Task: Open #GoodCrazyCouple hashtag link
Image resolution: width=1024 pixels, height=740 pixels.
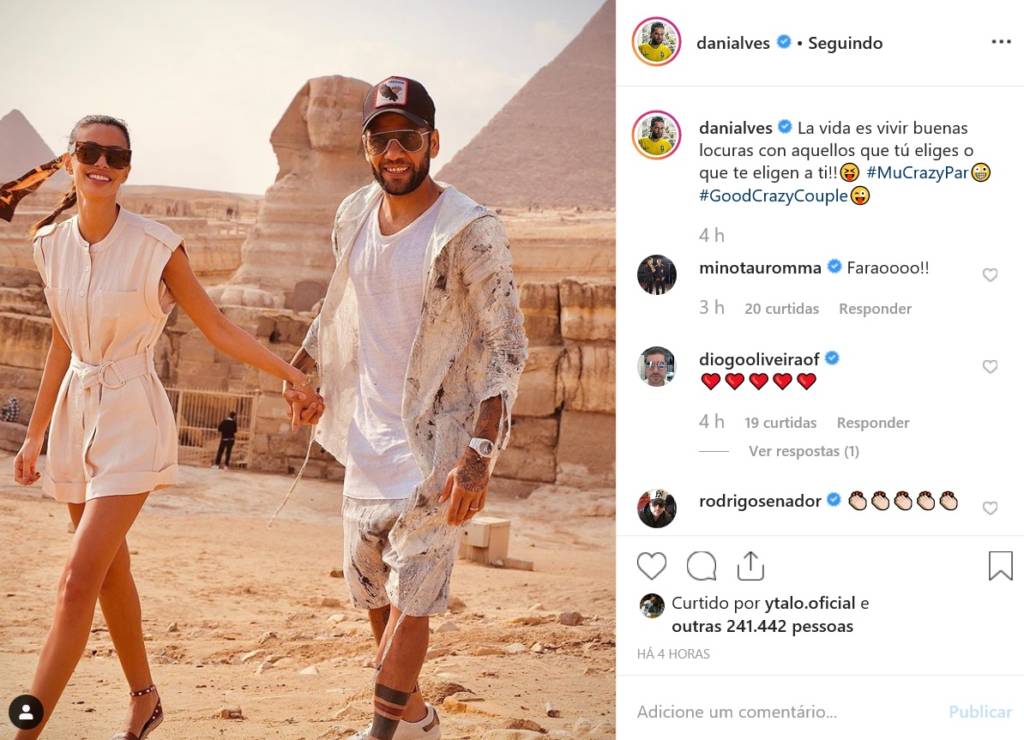Action: [x=773, y=195]
